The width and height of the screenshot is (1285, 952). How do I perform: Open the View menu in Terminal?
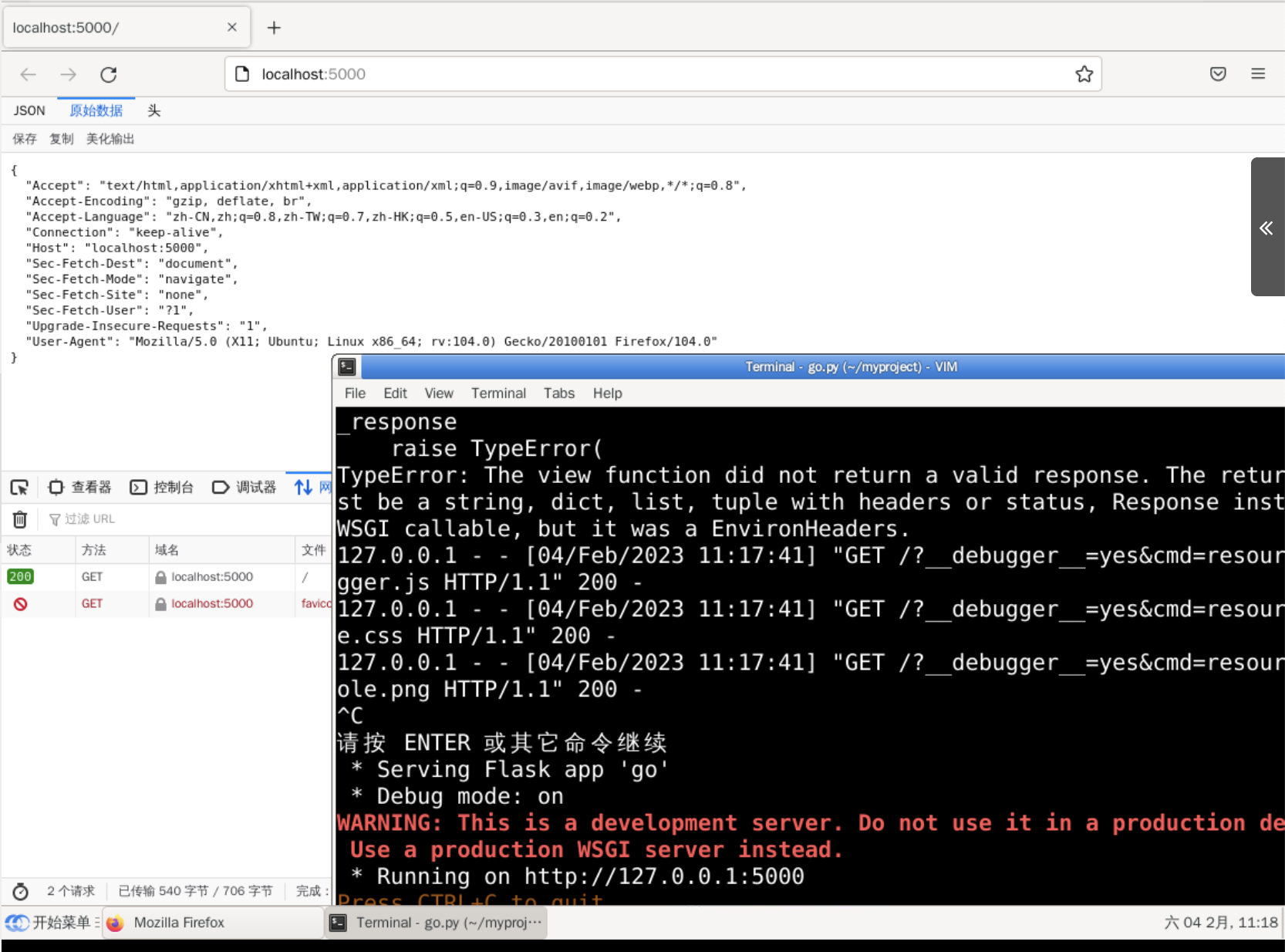439,393
